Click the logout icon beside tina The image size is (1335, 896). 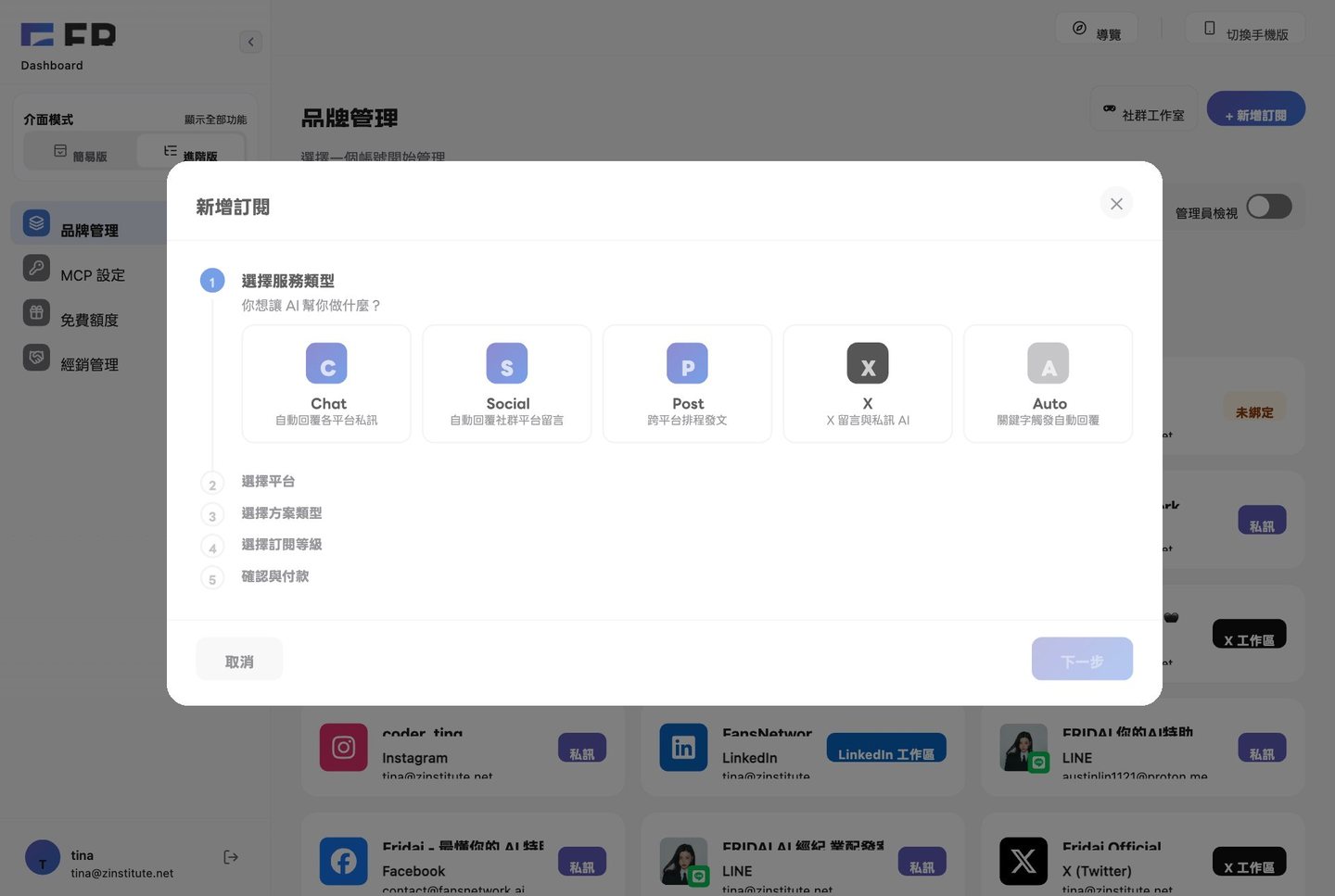click(x=231, y=857)
